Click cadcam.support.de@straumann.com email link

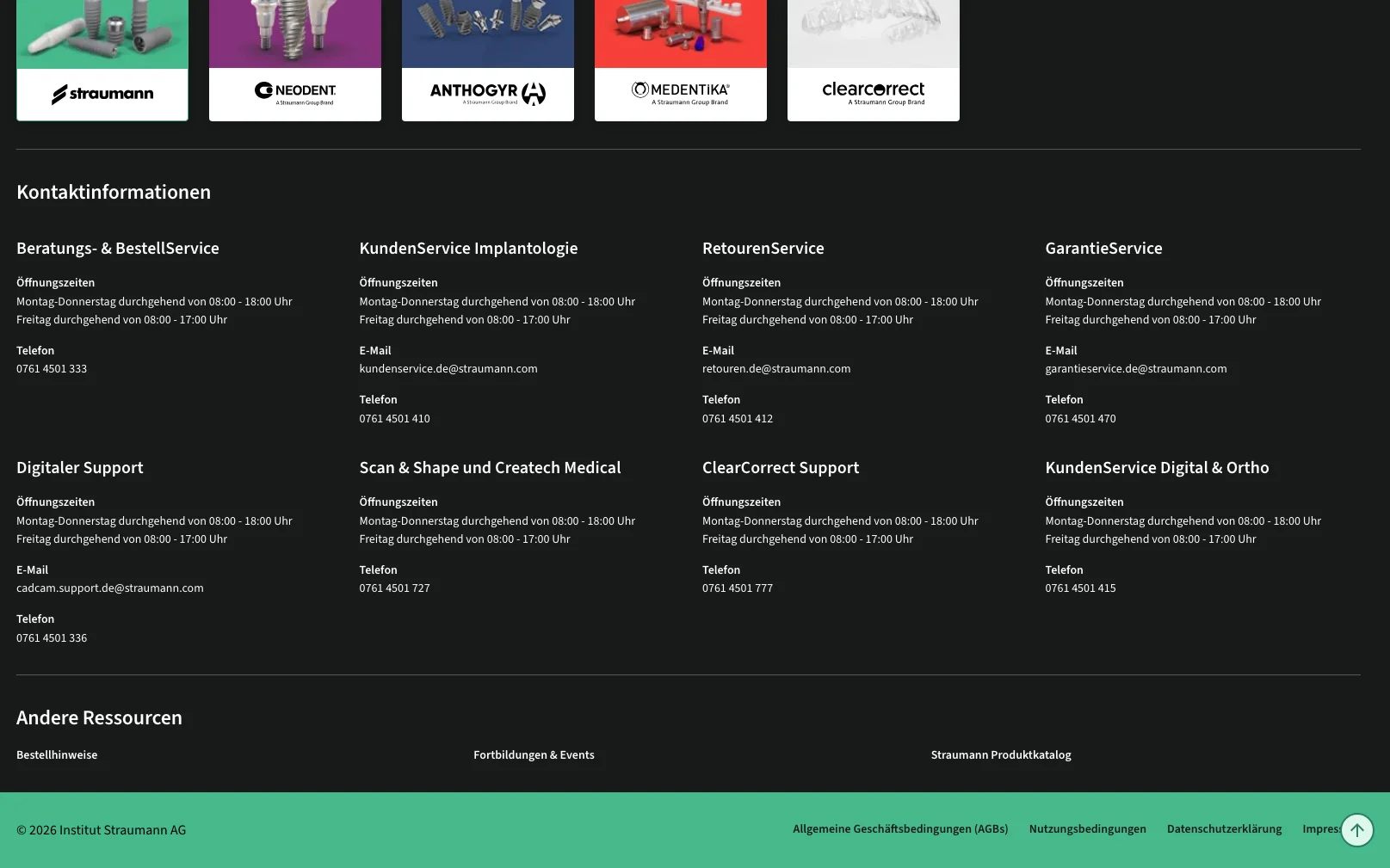110,588
